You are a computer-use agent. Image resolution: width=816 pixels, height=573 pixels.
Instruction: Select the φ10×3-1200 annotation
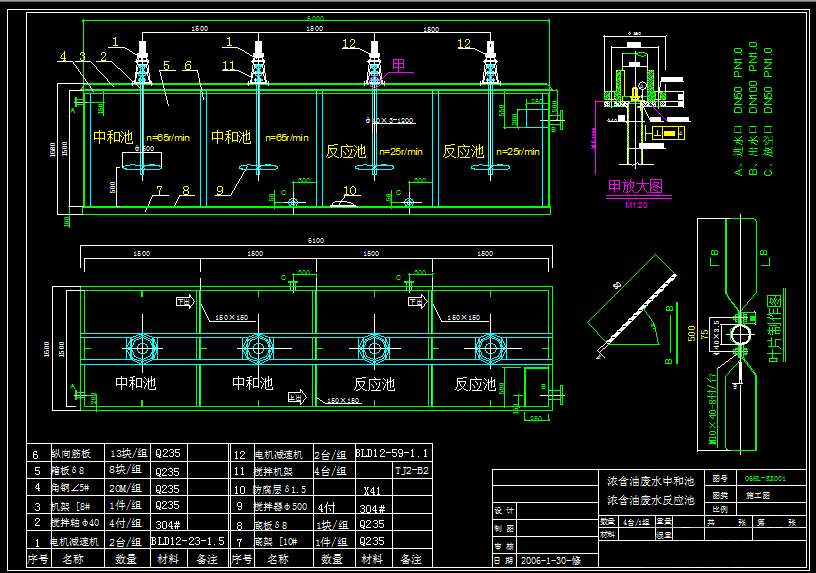point(389,120)
